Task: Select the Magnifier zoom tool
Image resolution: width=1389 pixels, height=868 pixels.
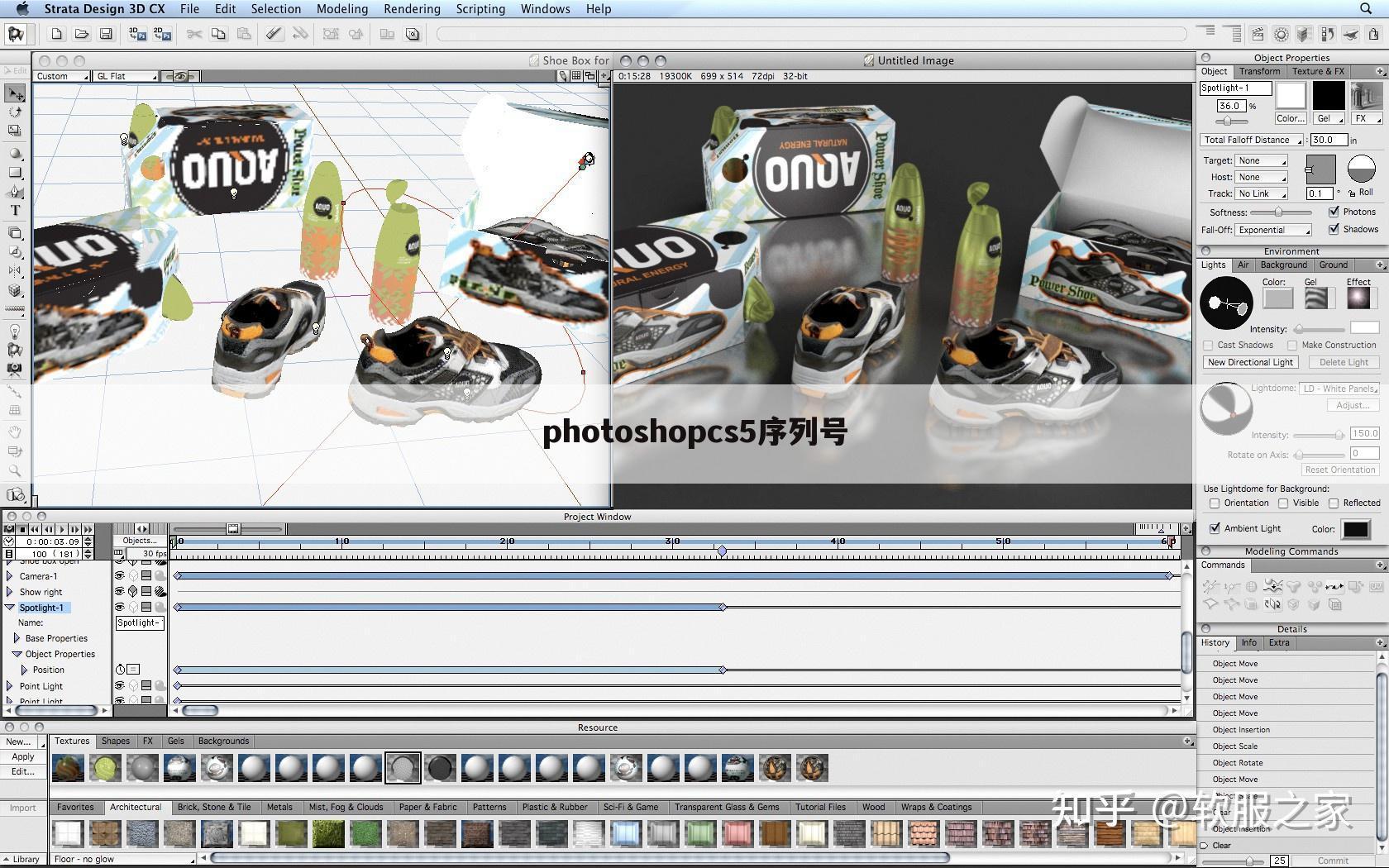Action: (15, 470)
